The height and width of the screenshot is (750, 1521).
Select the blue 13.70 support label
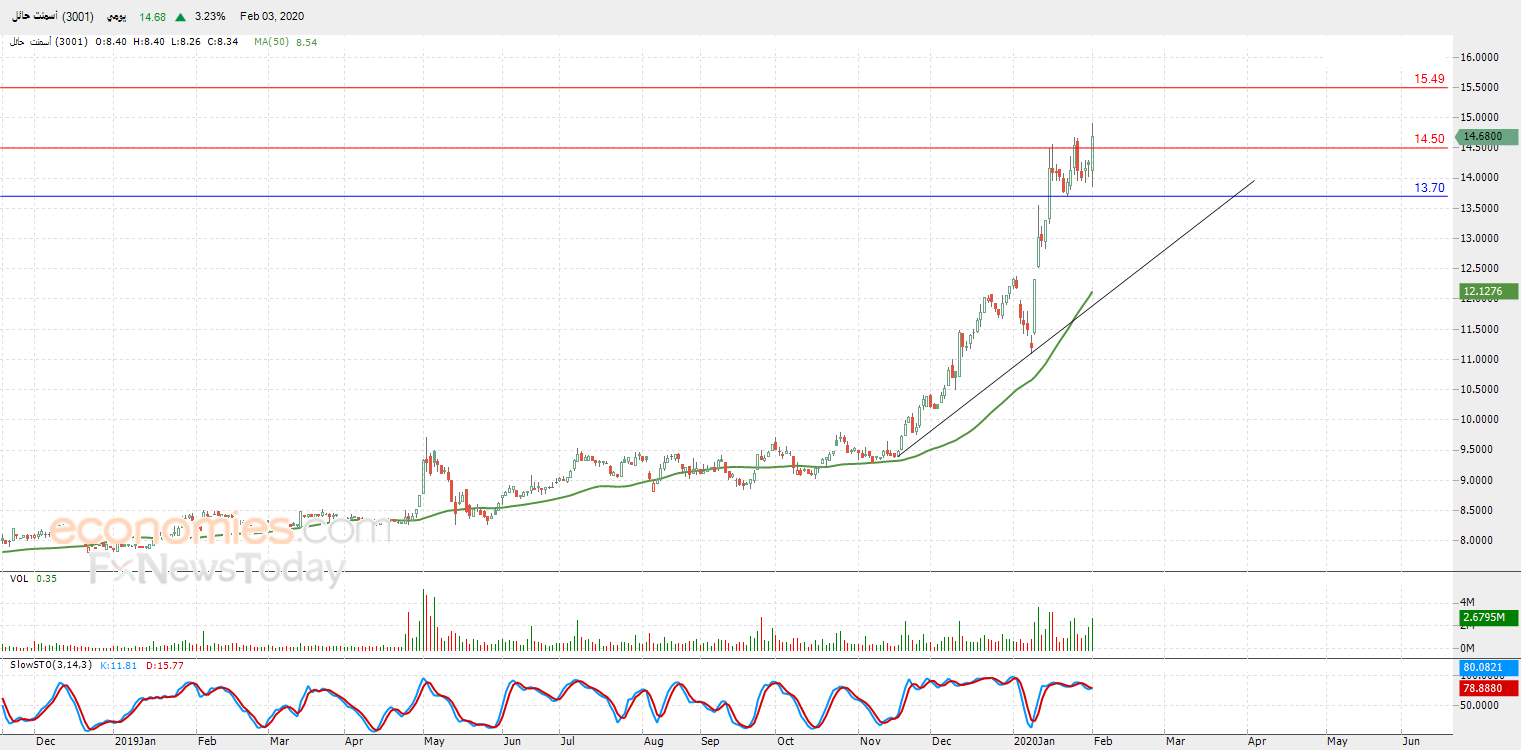1429,188
